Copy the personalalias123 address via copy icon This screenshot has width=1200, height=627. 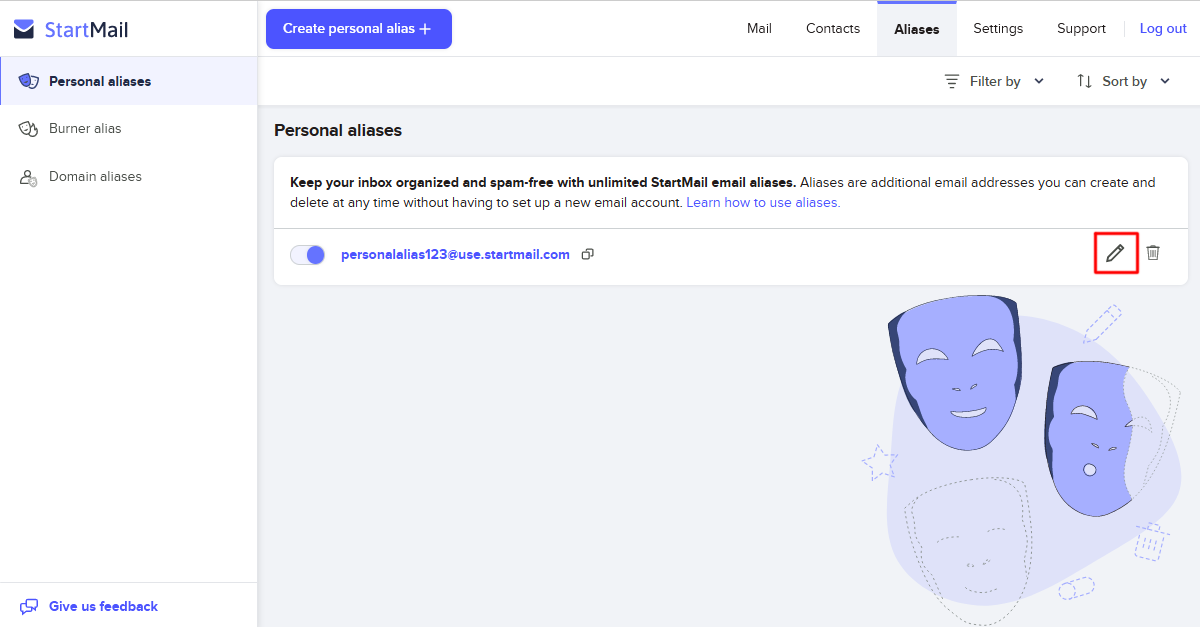(588, 254)
